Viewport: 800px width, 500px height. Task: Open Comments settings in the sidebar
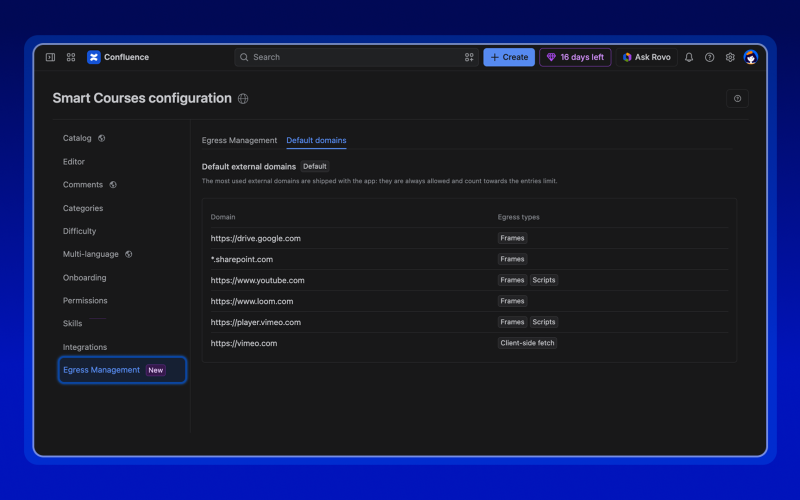tap(83, 185)
